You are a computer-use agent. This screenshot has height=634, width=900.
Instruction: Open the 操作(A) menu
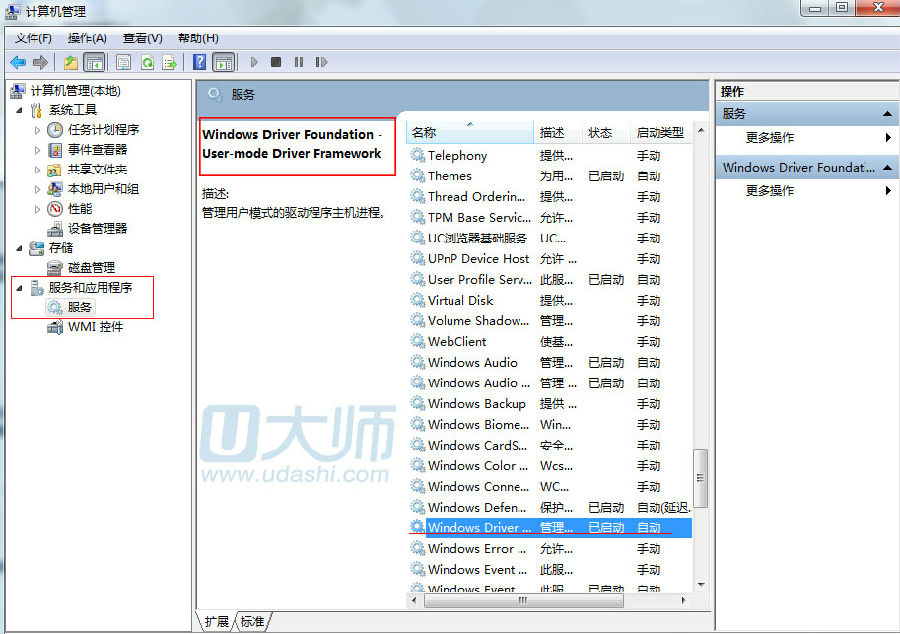pyautogui.click(x=87, y=38)
